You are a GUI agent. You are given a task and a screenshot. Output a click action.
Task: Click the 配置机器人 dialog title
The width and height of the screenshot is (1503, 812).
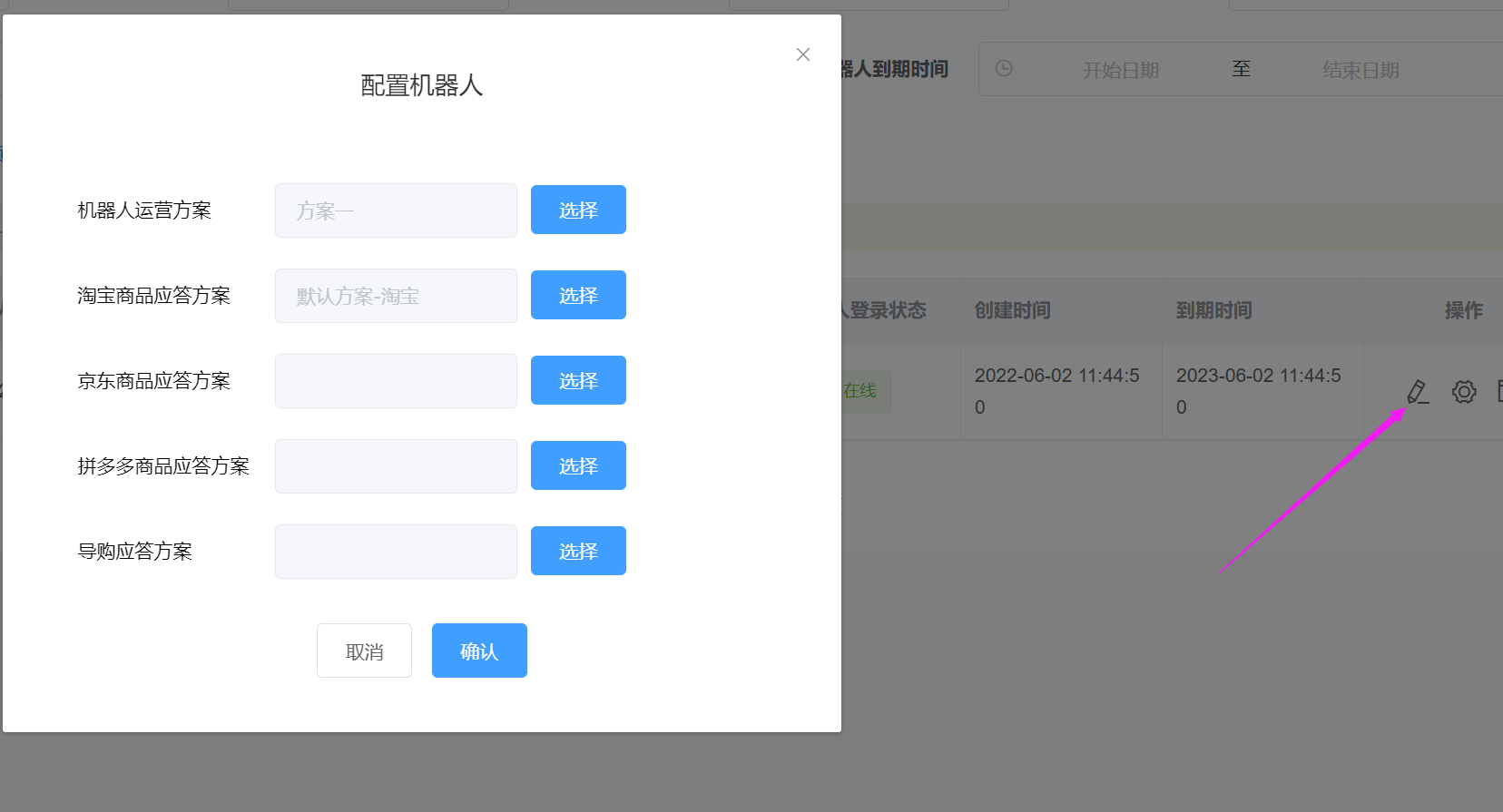point(422,85)
